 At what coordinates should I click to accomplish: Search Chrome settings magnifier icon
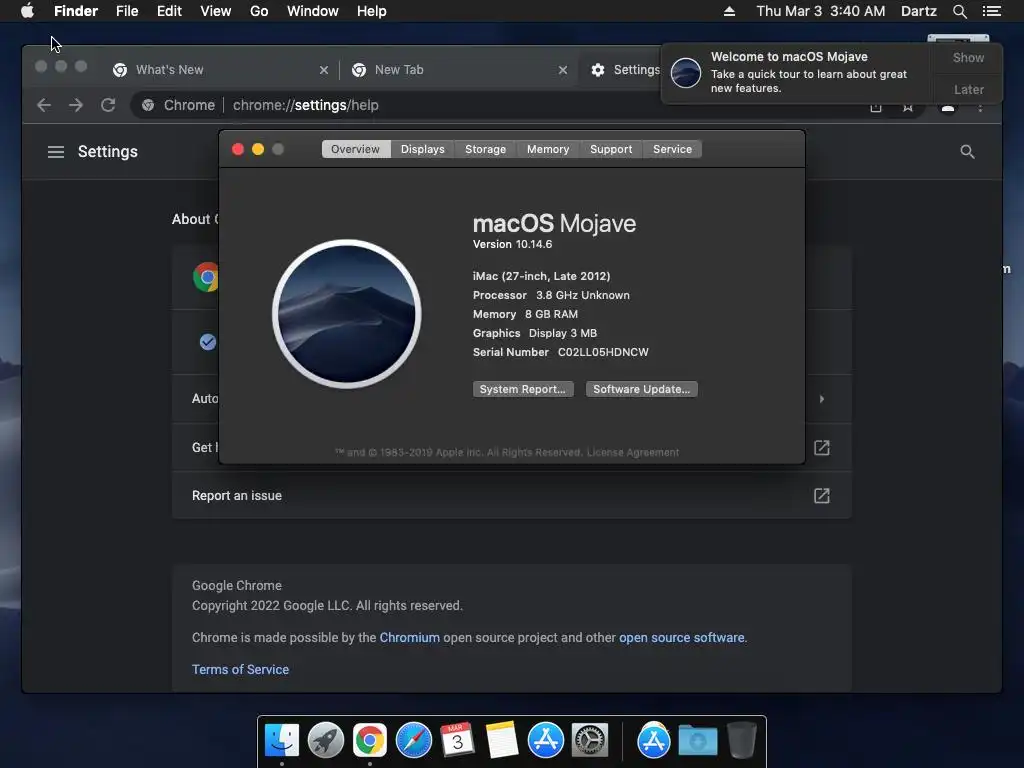967,152
